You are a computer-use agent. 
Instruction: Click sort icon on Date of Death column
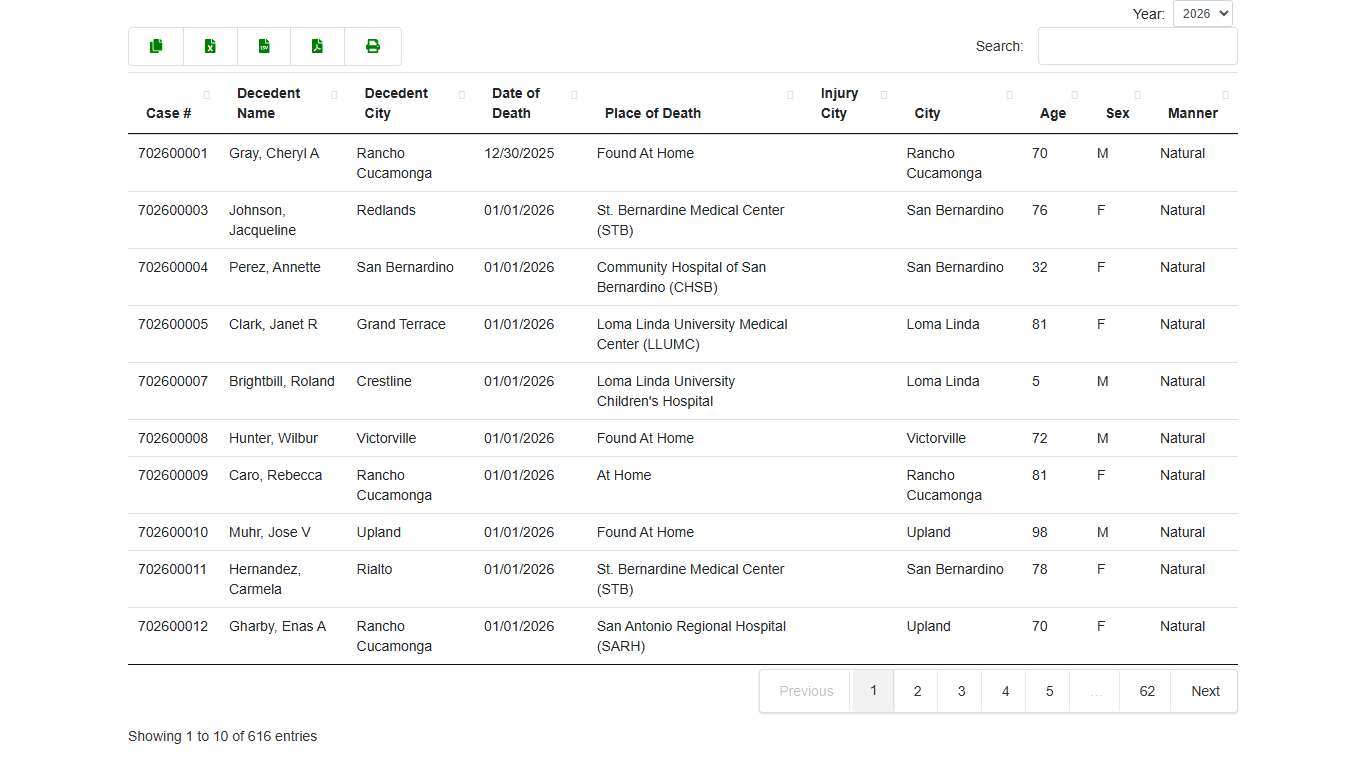[x=574, y=95]
